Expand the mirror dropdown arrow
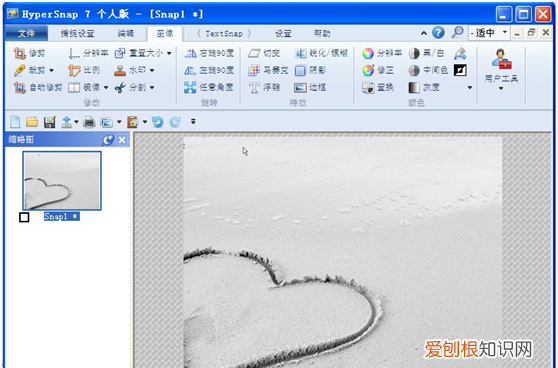This screenshot has width=558, height=368. click(x=106, y=88)
